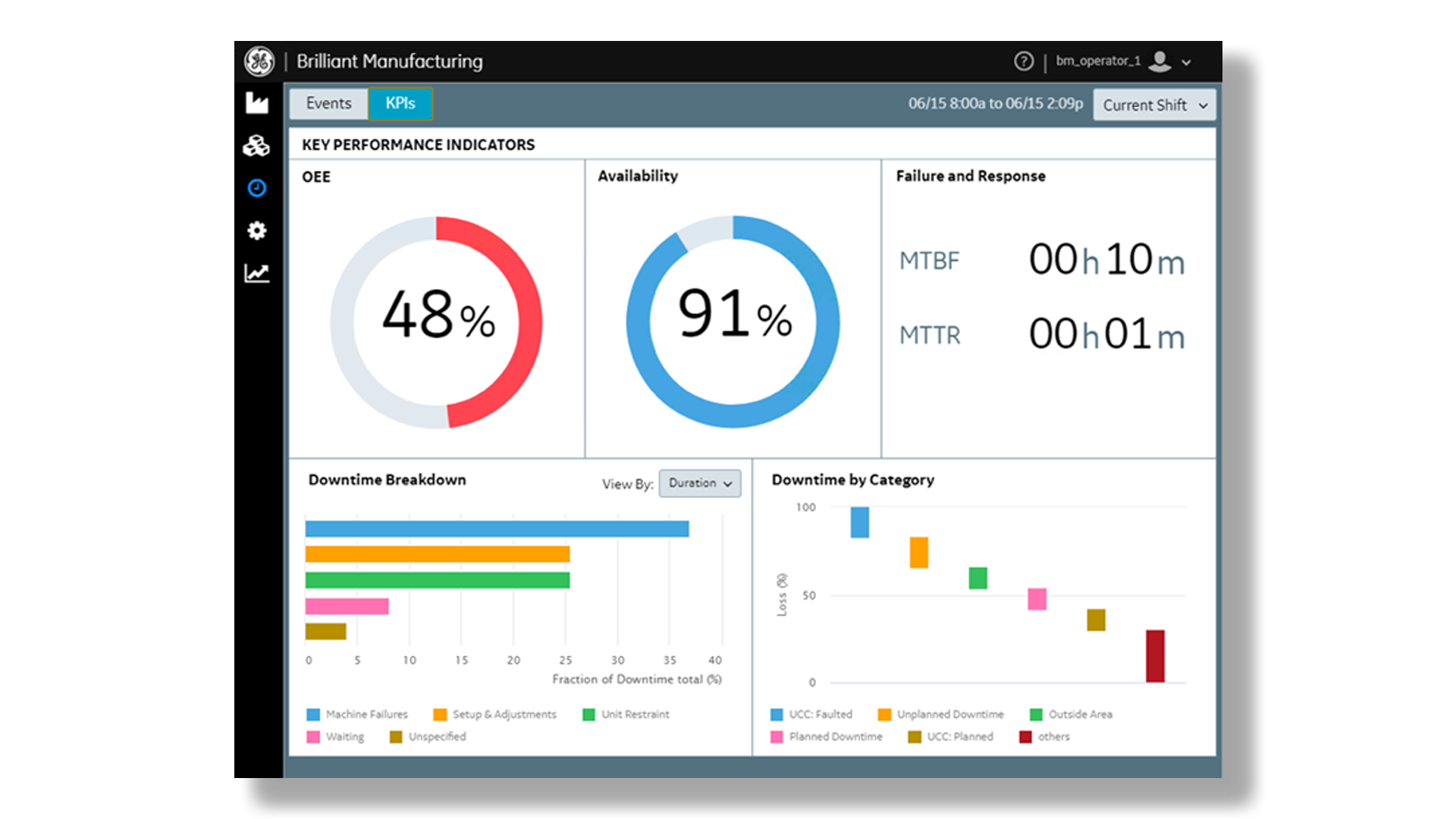Click the Downtime Breakdown heading

388,480
